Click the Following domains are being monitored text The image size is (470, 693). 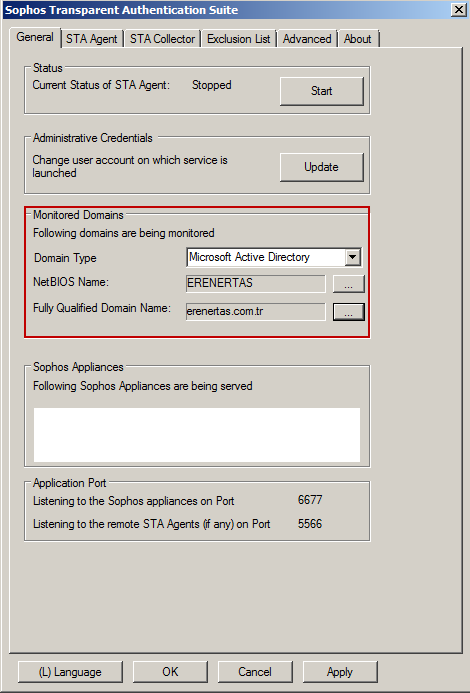pyautogui.click(x=124, y=233)
